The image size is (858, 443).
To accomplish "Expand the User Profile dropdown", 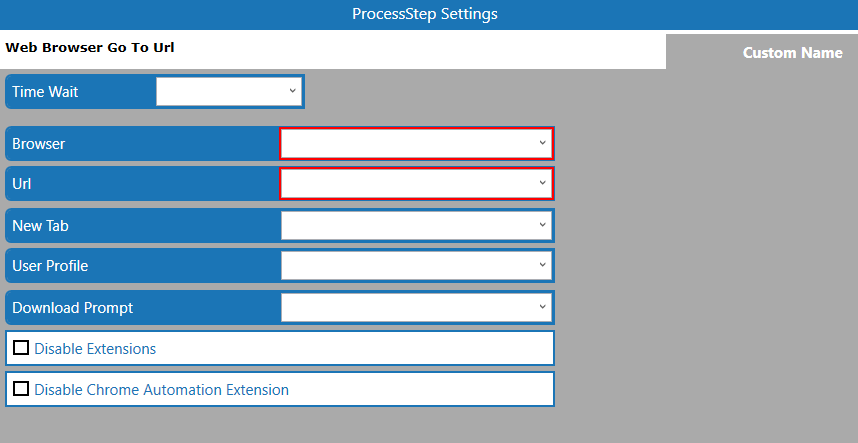I will click(x=416, y=265).
